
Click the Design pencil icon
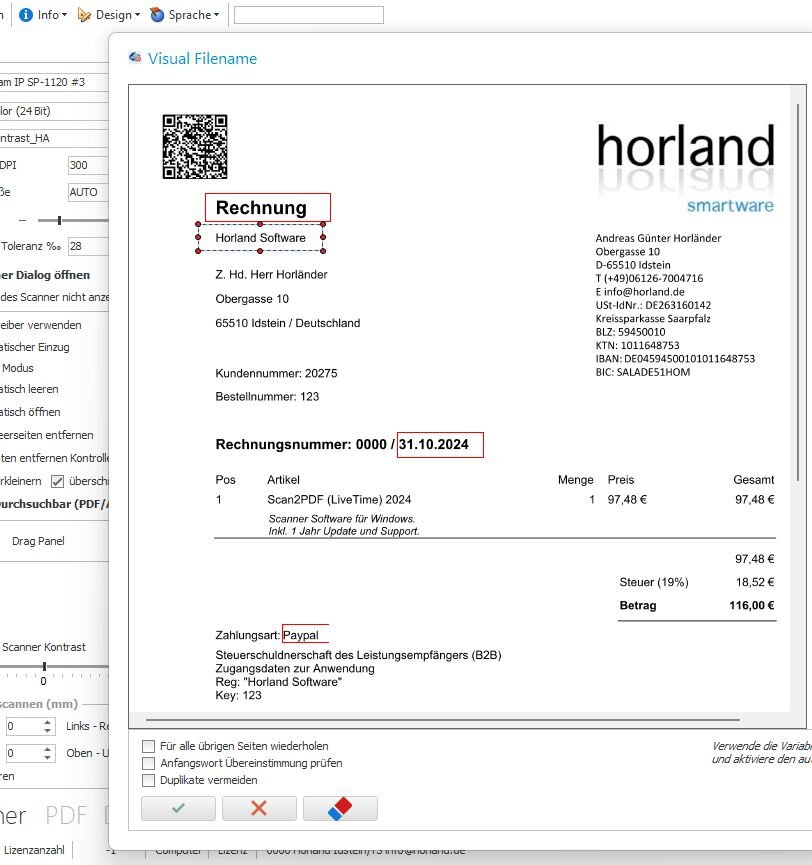pyautogui.click(x=85, y=15)
